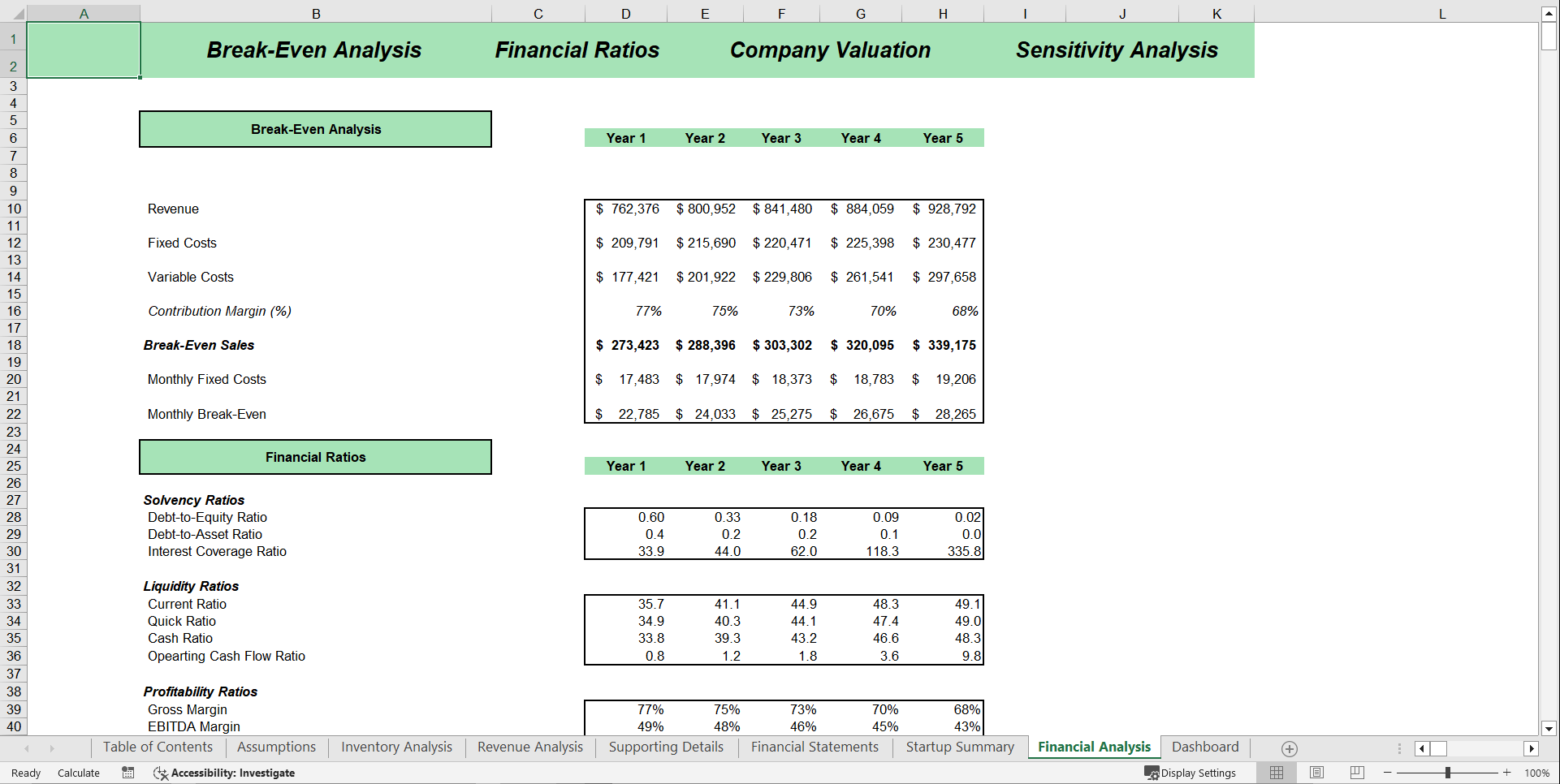This screenshot has width=1560, height=784.
Task: Select Year 1 EBITDA Margin 49%
Action: [x=626, y=726]
